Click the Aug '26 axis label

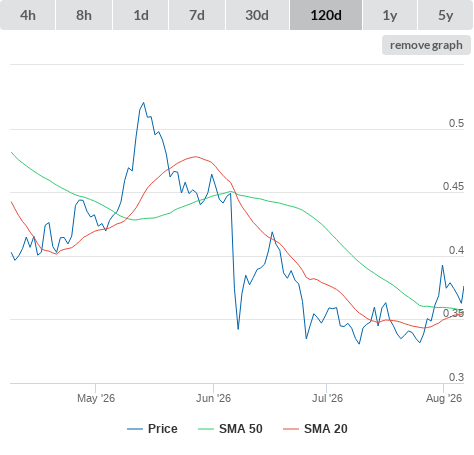click(x=444, y=398)
